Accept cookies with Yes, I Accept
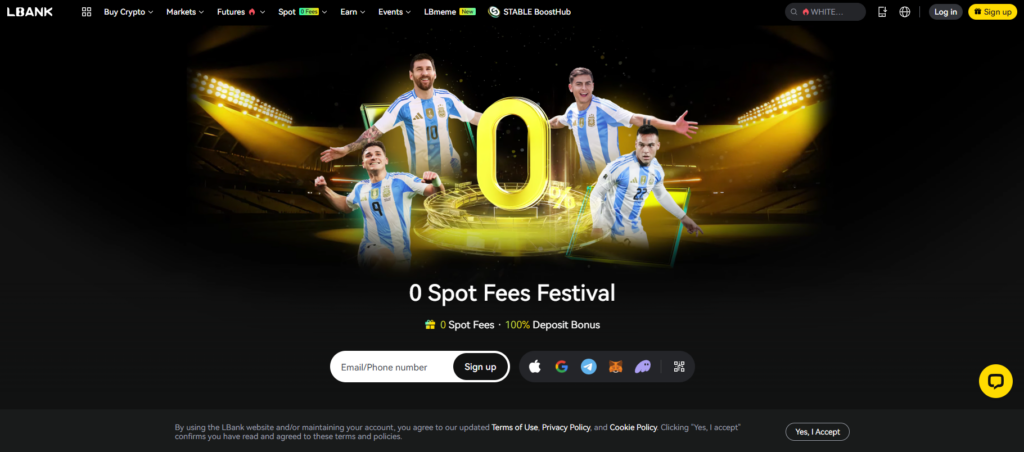The image size is (1024, 452). (817, 432)
